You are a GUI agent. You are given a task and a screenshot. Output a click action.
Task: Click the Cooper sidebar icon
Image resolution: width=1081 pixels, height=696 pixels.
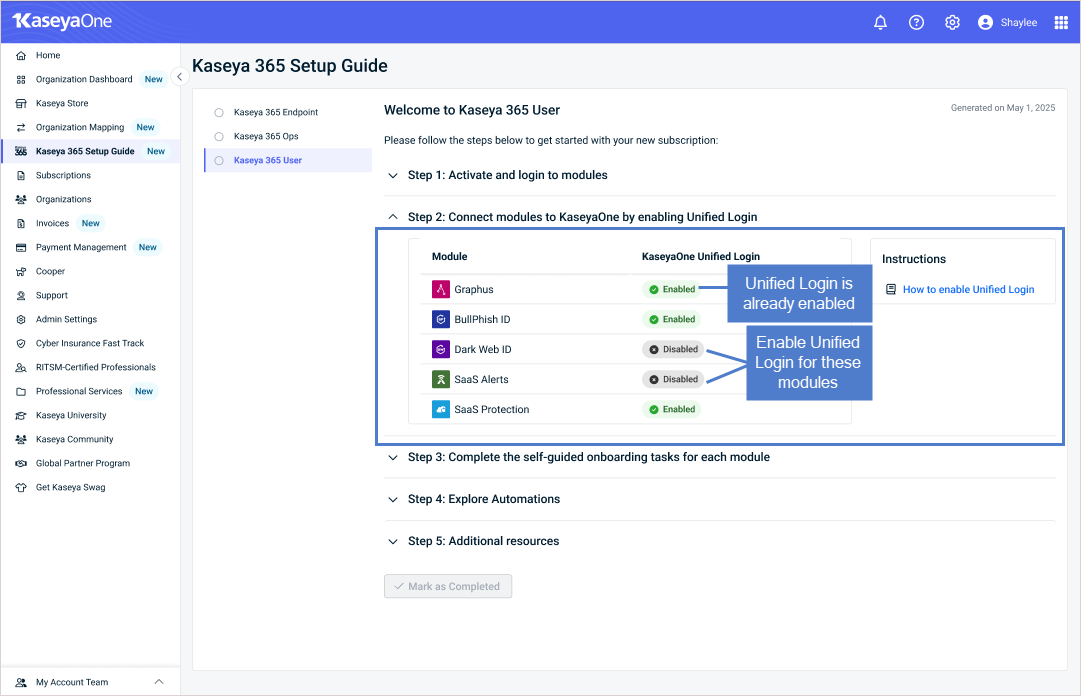21,272
